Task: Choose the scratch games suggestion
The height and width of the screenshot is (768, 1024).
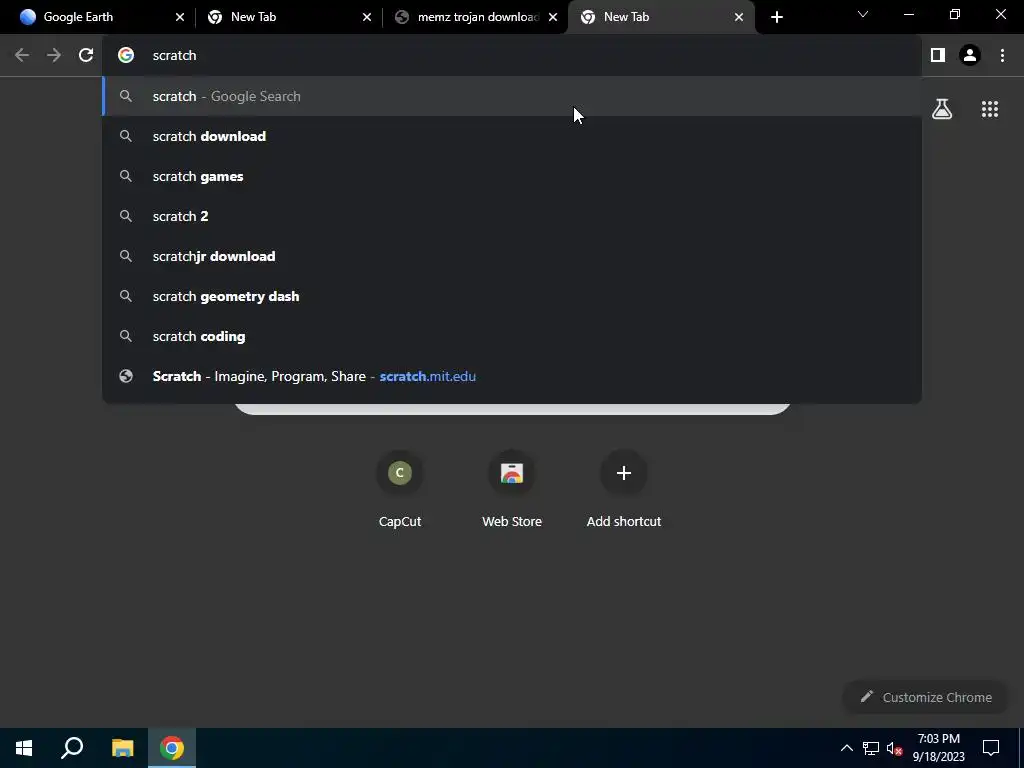Action: [511, 176]
